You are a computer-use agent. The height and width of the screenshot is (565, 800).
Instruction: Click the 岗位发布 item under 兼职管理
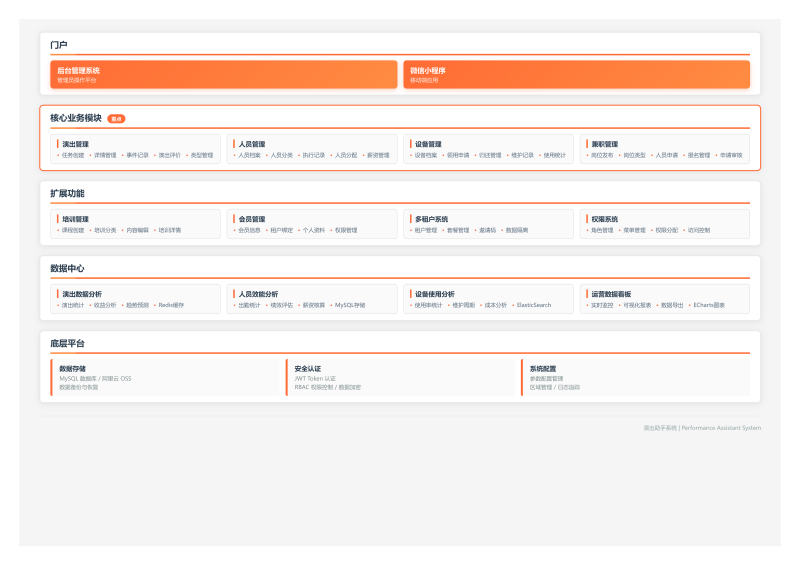tap(602, 155)
